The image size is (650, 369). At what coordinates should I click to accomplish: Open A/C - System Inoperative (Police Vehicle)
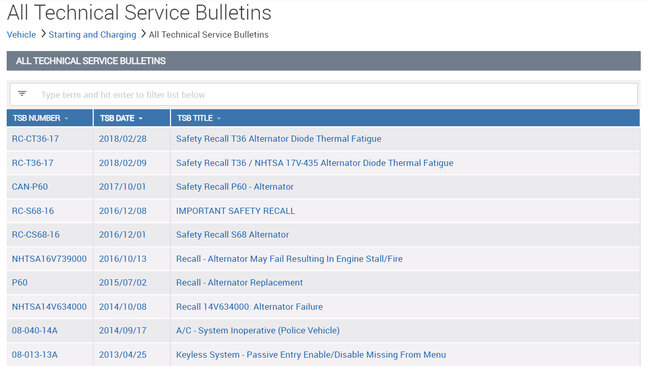point(258,330)
